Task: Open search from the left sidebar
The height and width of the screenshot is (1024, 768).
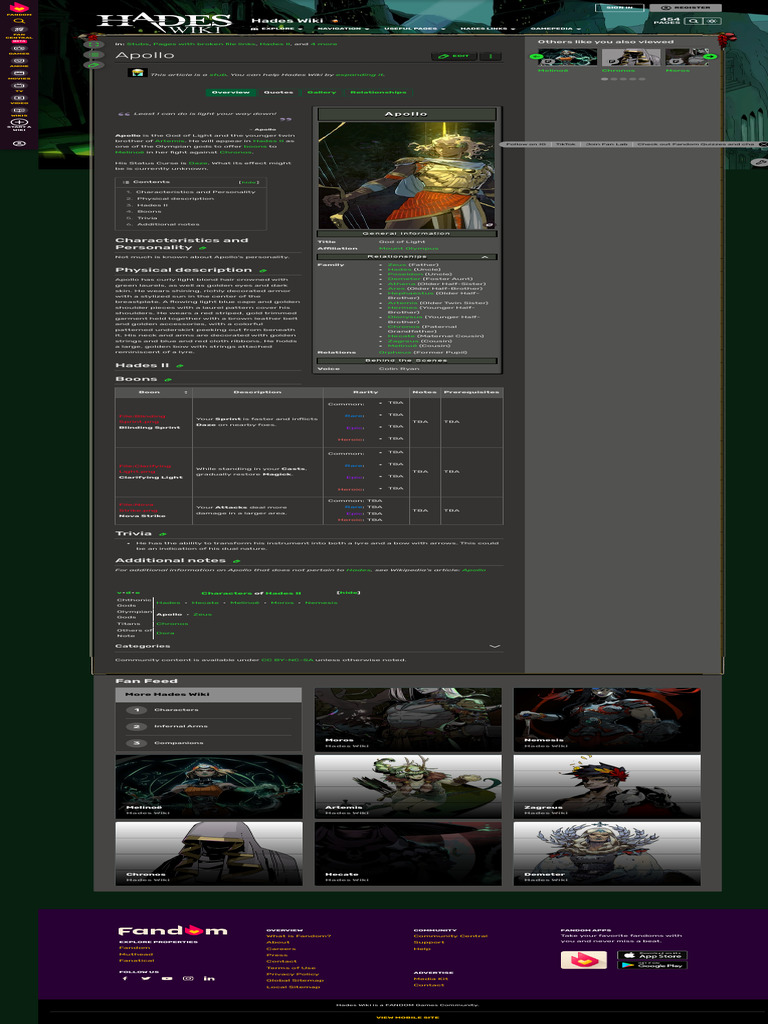Action: [x=18, y=21]
